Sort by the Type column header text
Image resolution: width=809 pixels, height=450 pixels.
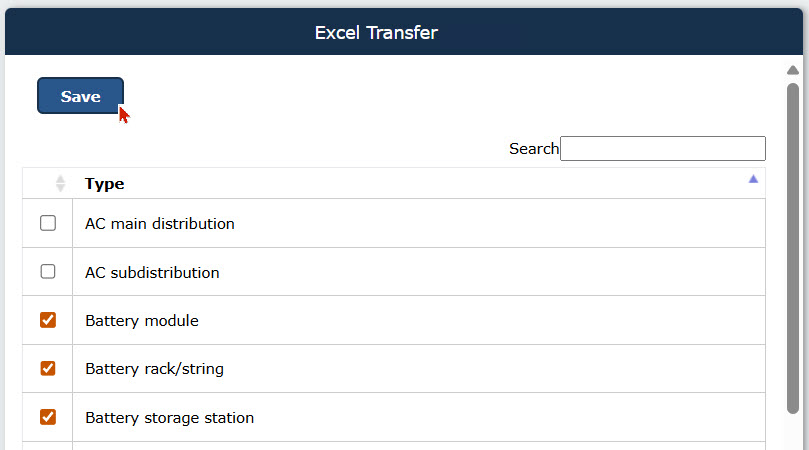(x=105, y=184)
